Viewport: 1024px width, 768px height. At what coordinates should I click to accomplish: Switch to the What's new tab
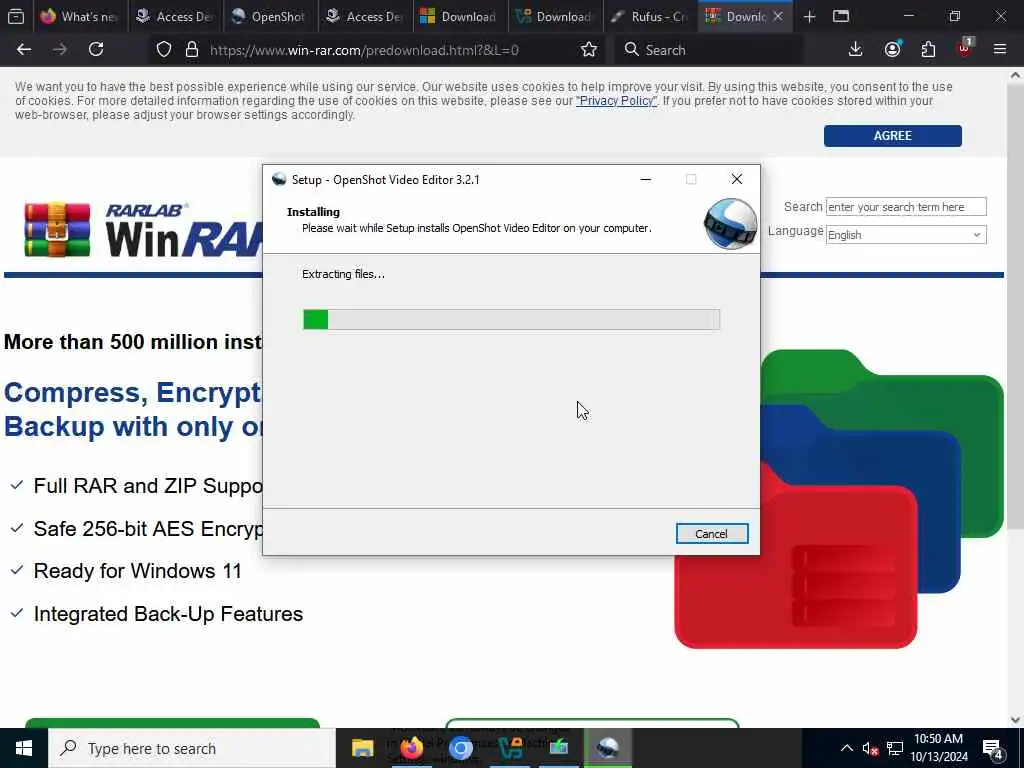pos(80,16)
